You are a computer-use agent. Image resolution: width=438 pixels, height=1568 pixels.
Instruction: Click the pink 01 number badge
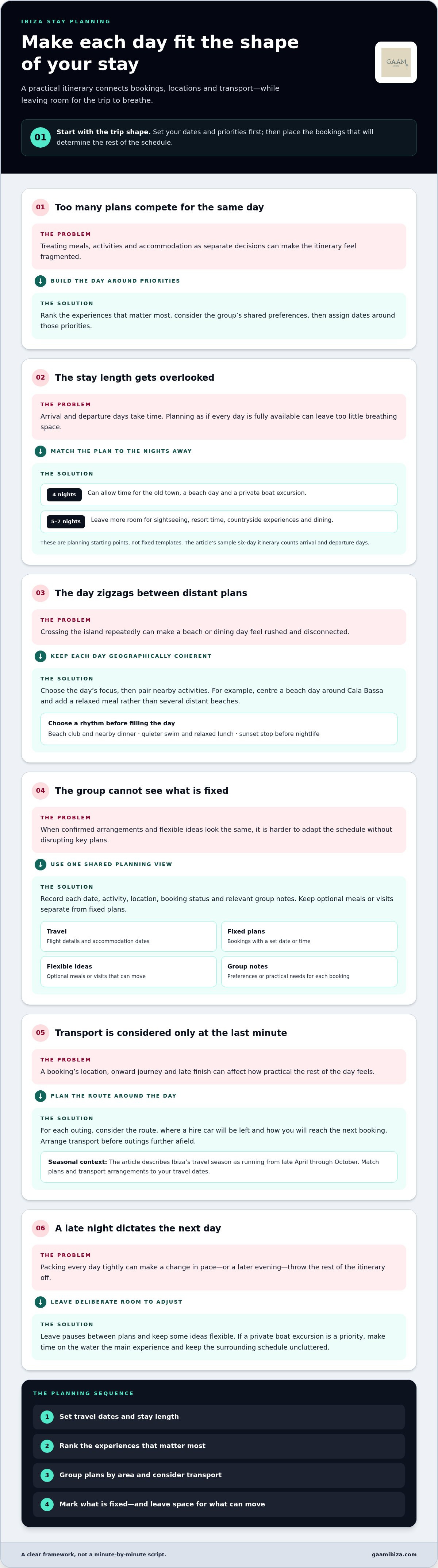[40, 207]
